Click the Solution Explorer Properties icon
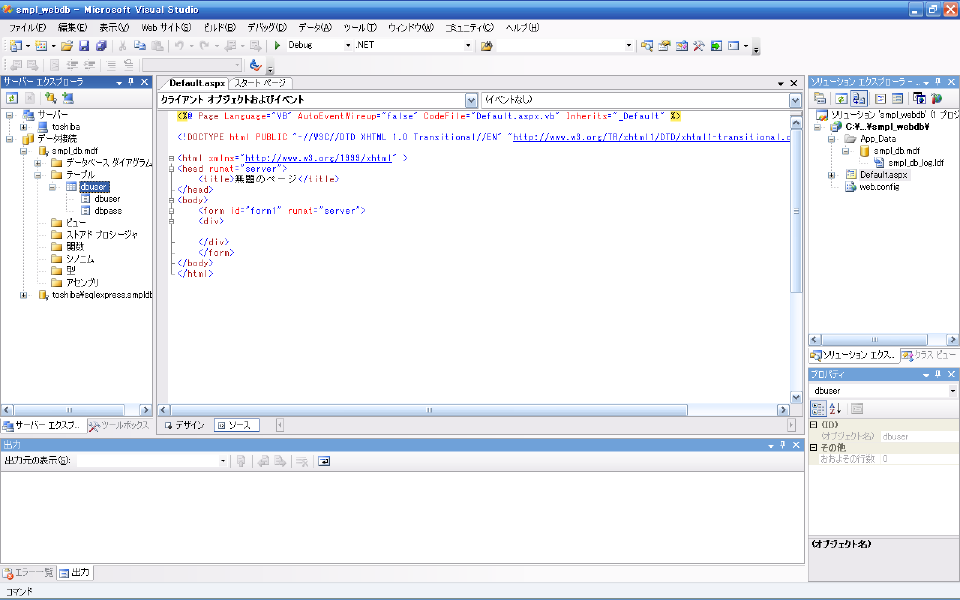 point(820,99)
